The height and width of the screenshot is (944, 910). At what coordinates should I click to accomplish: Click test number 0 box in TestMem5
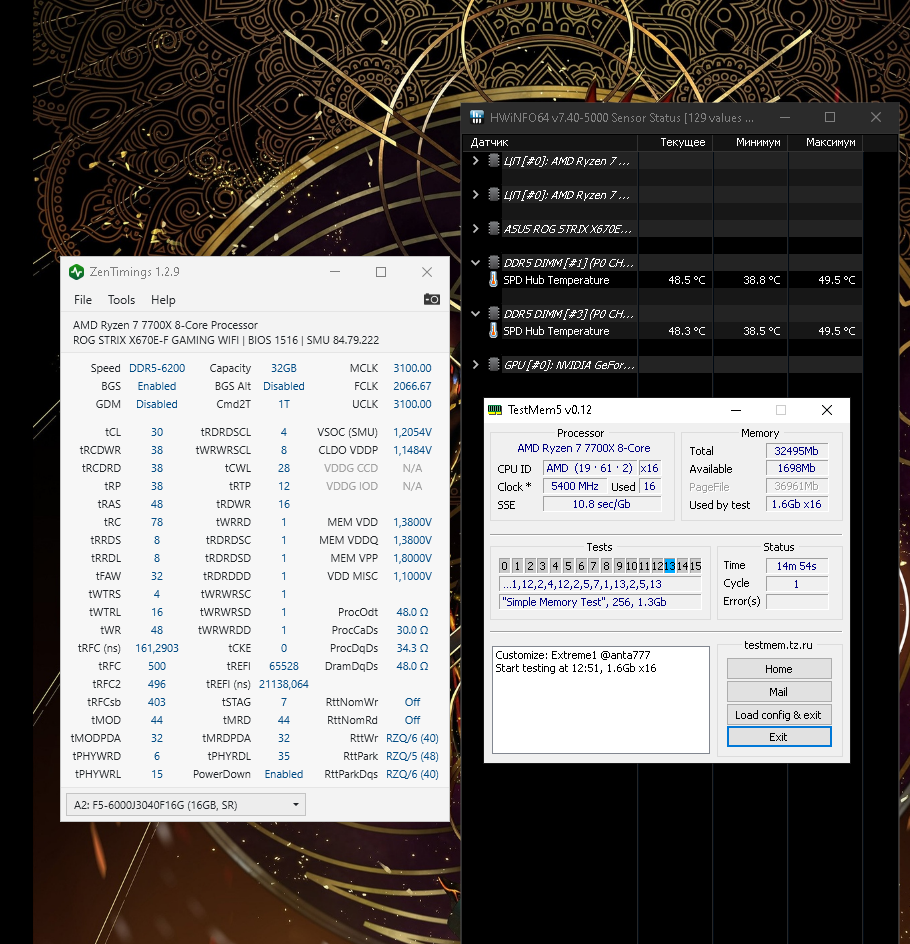504,565
